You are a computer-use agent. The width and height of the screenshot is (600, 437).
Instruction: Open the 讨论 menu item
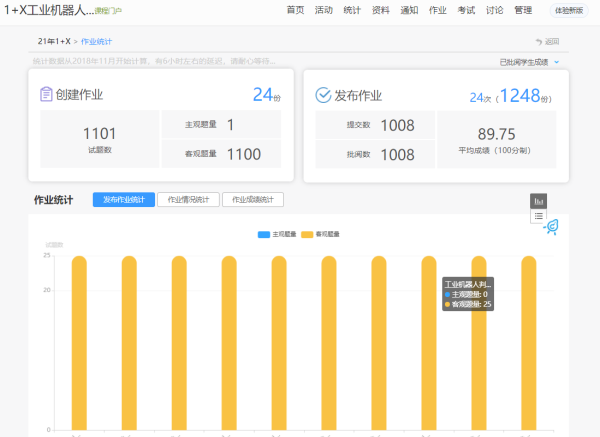point(495,10)
